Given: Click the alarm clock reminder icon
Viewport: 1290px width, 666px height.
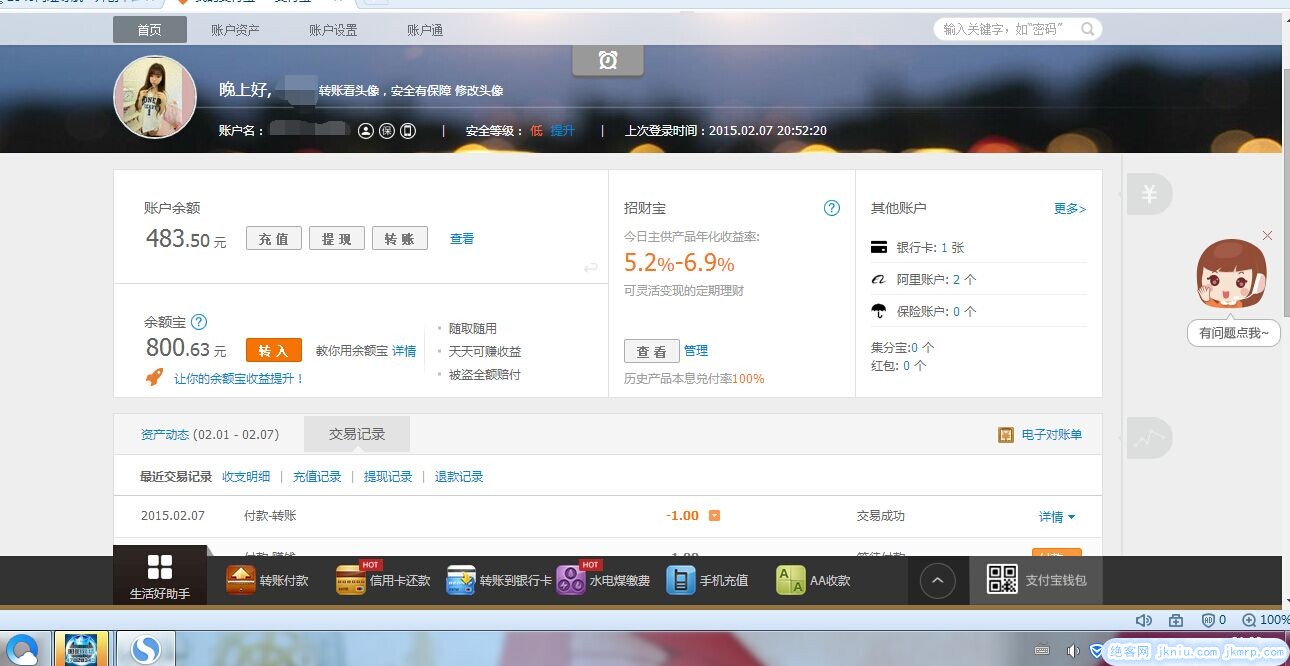Looking at the screenshot, I should click(x=607, y=61).
